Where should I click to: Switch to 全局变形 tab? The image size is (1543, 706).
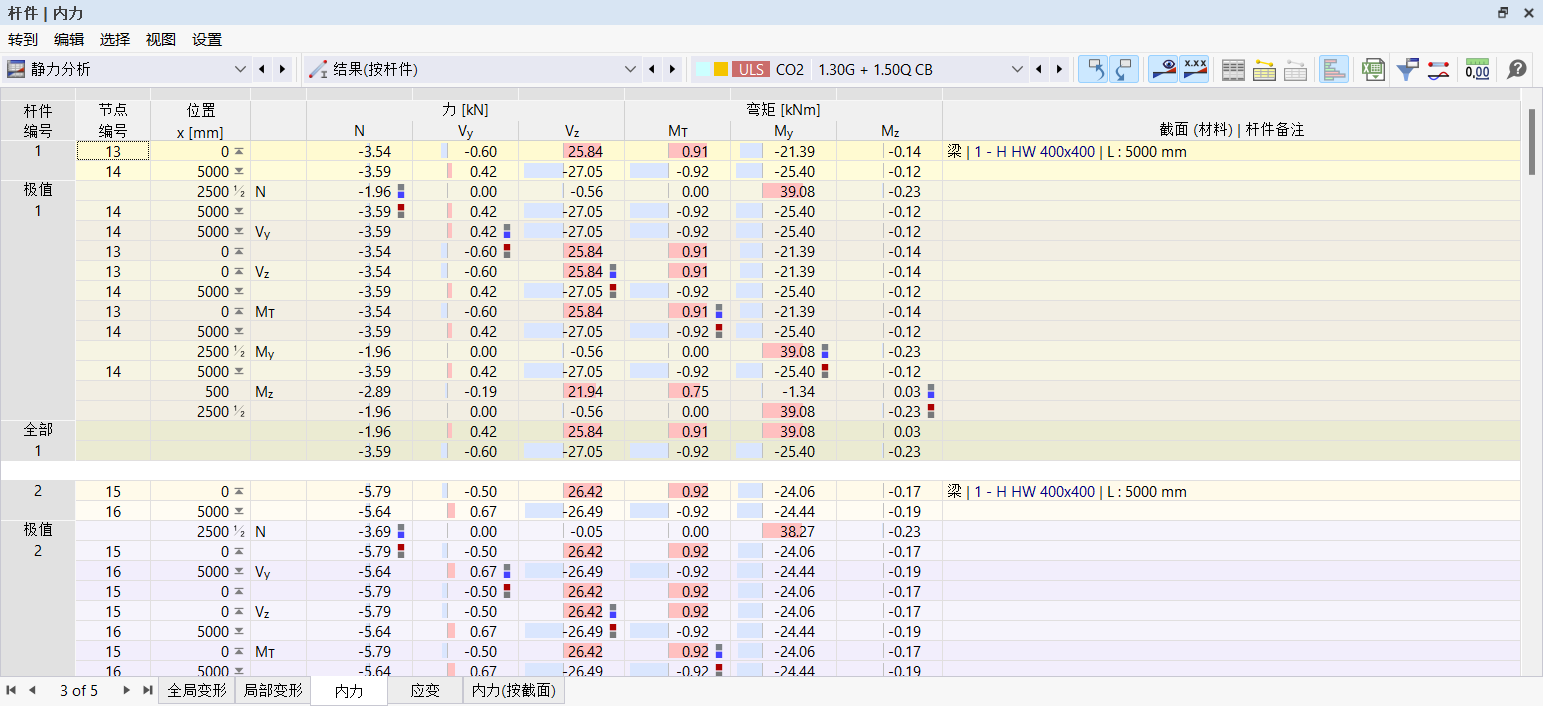196,691
